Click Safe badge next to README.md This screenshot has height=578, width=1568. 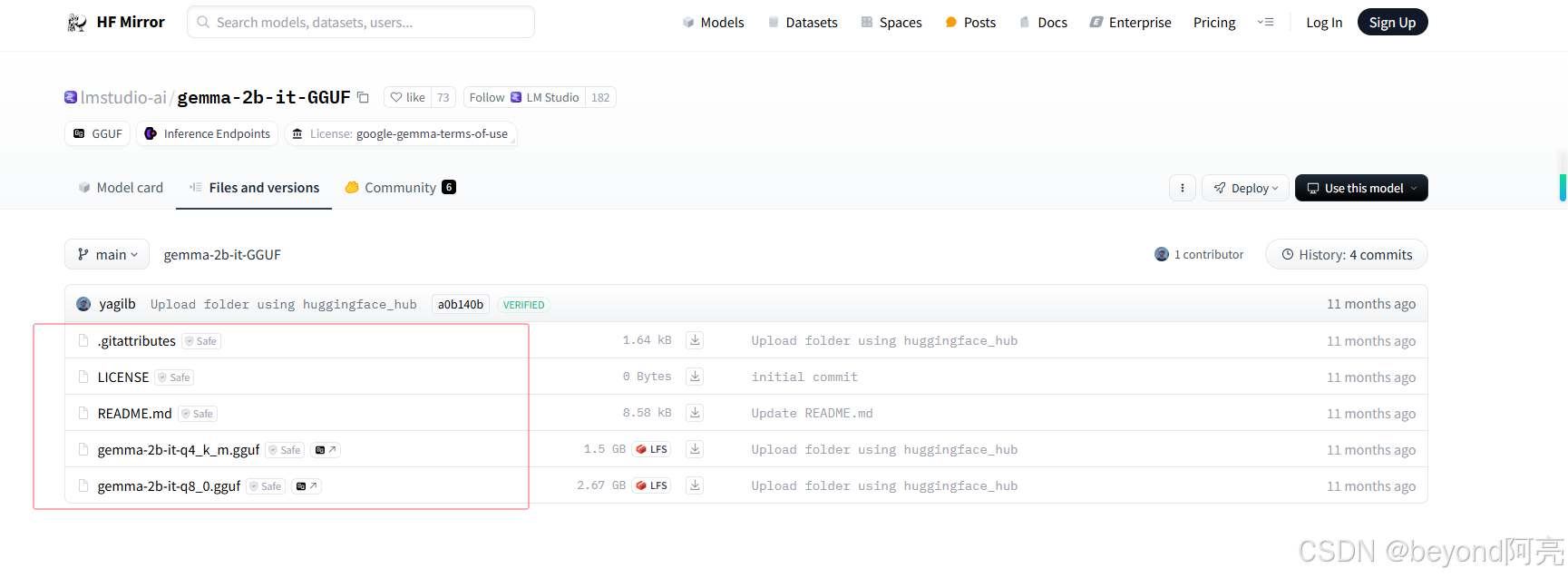click(x=198, y=414)
